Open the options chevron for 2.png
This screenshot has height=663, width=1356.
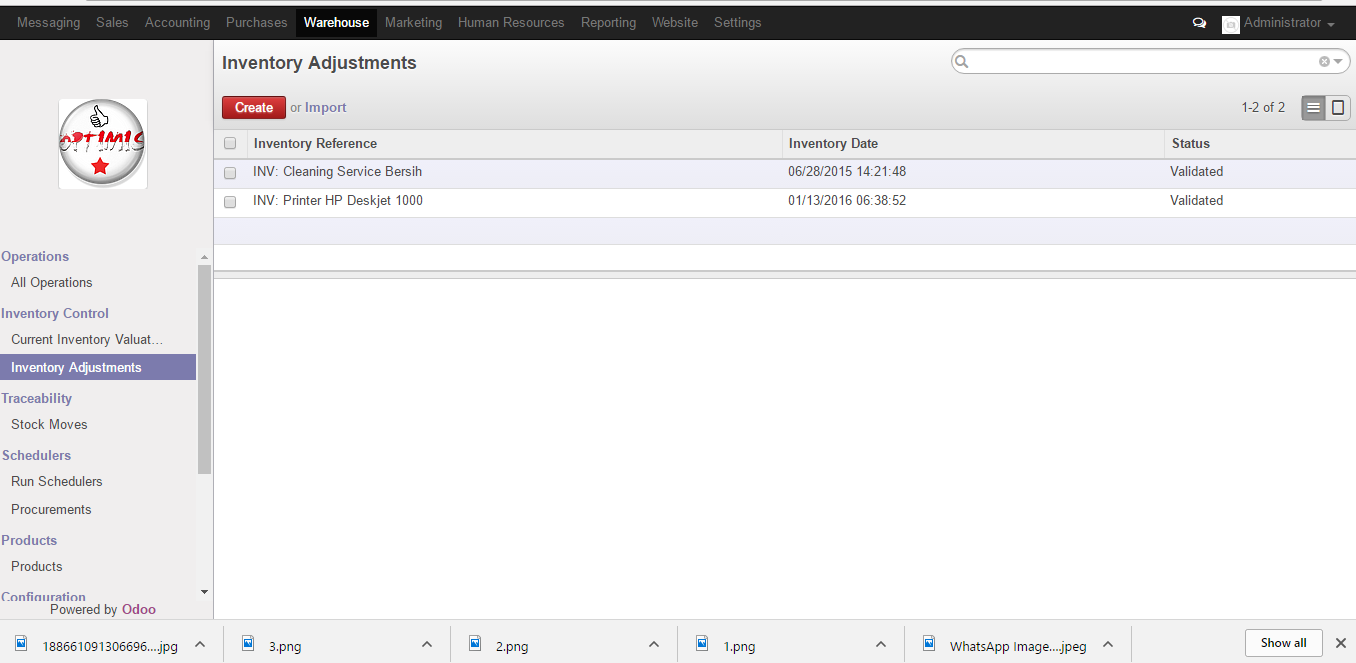click(x=654, y=644)
